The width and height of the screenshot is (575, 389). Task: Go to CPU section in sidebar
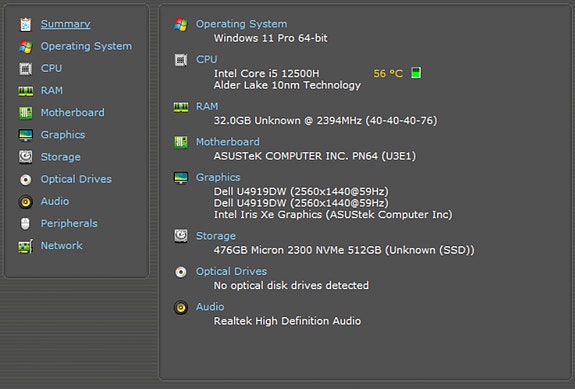[51, 68]
